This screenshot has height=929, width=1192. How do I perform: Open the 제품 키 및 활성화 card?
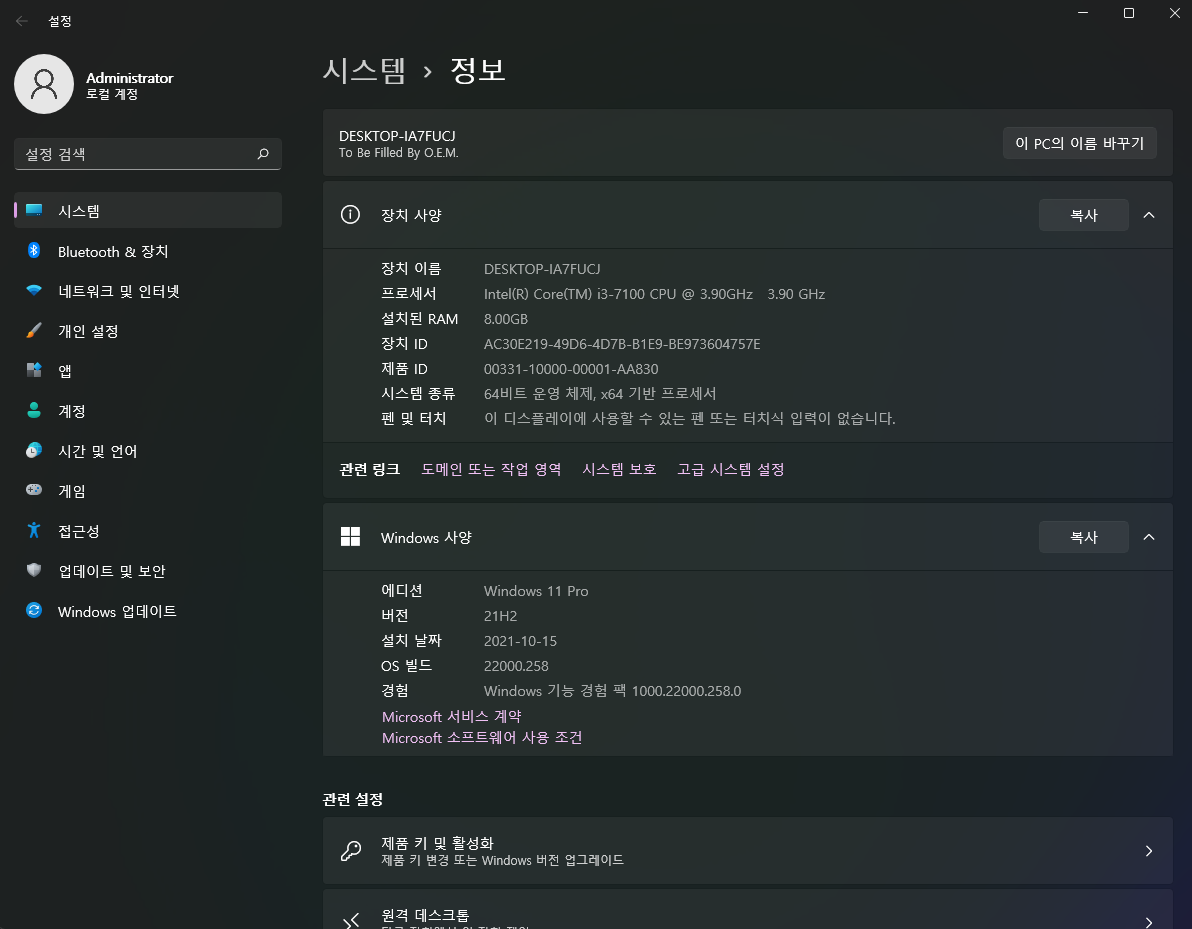[x=747, y=851]
